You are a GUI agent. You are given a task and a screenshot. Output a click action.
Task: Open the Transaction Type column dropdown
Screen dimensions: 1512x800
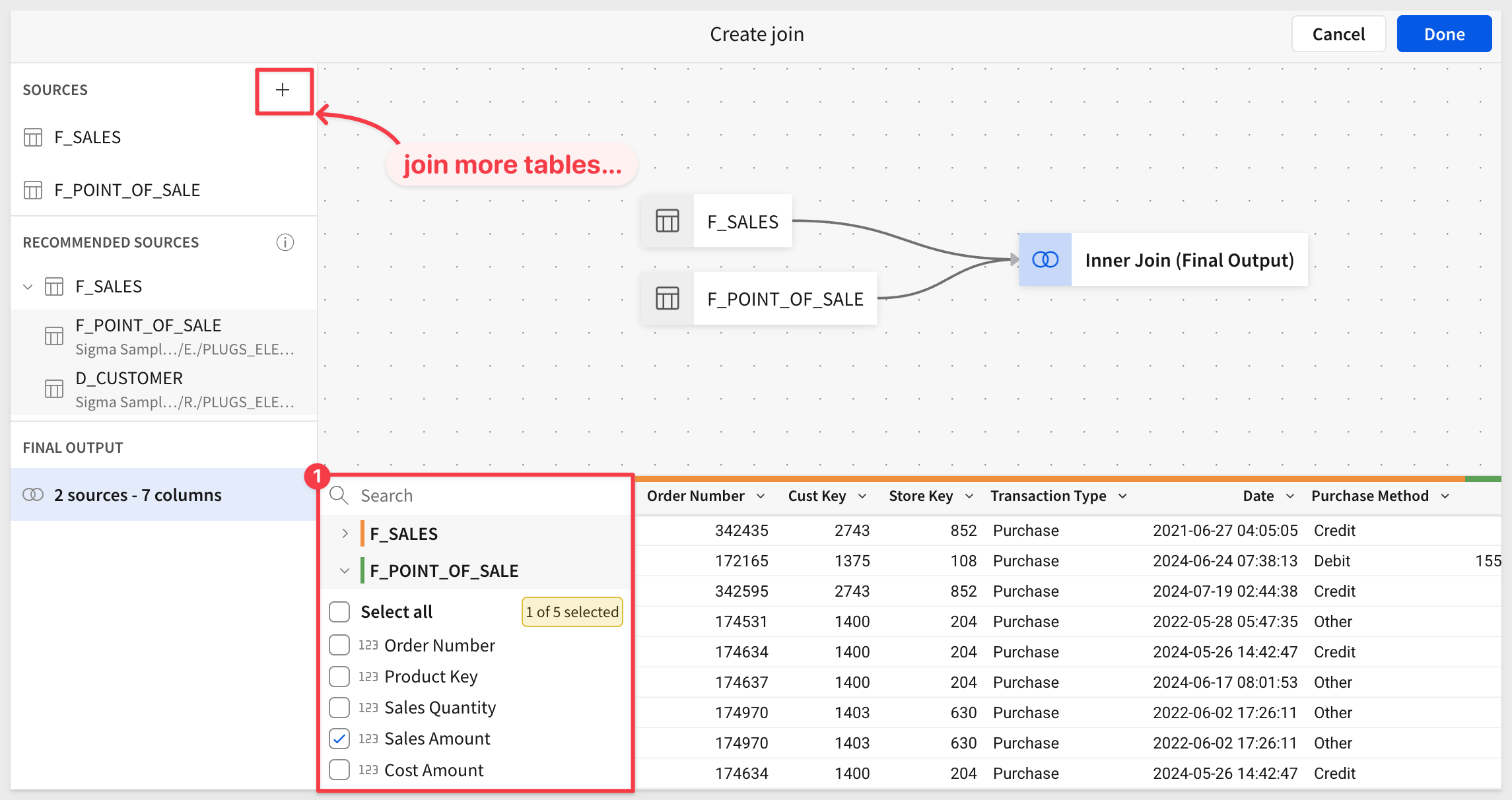click(1122, 496)
